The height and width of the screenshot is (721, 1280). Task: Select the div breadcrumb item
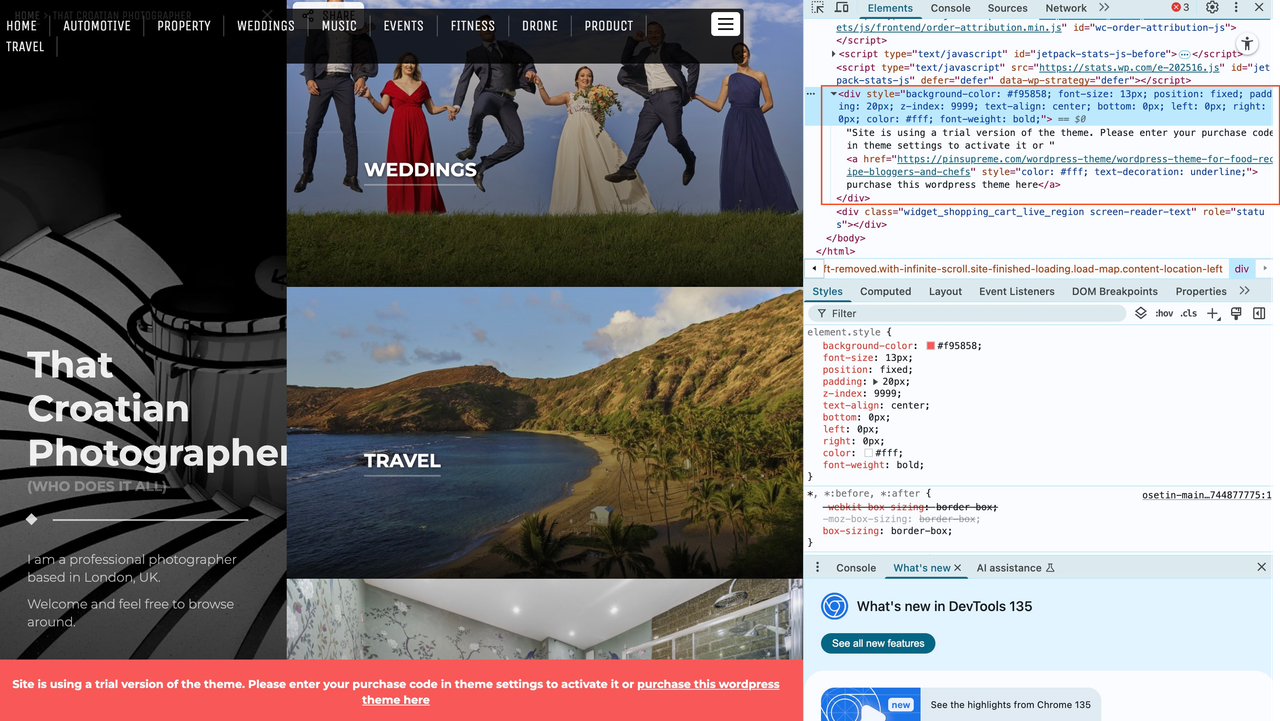tap(1241, 269)
